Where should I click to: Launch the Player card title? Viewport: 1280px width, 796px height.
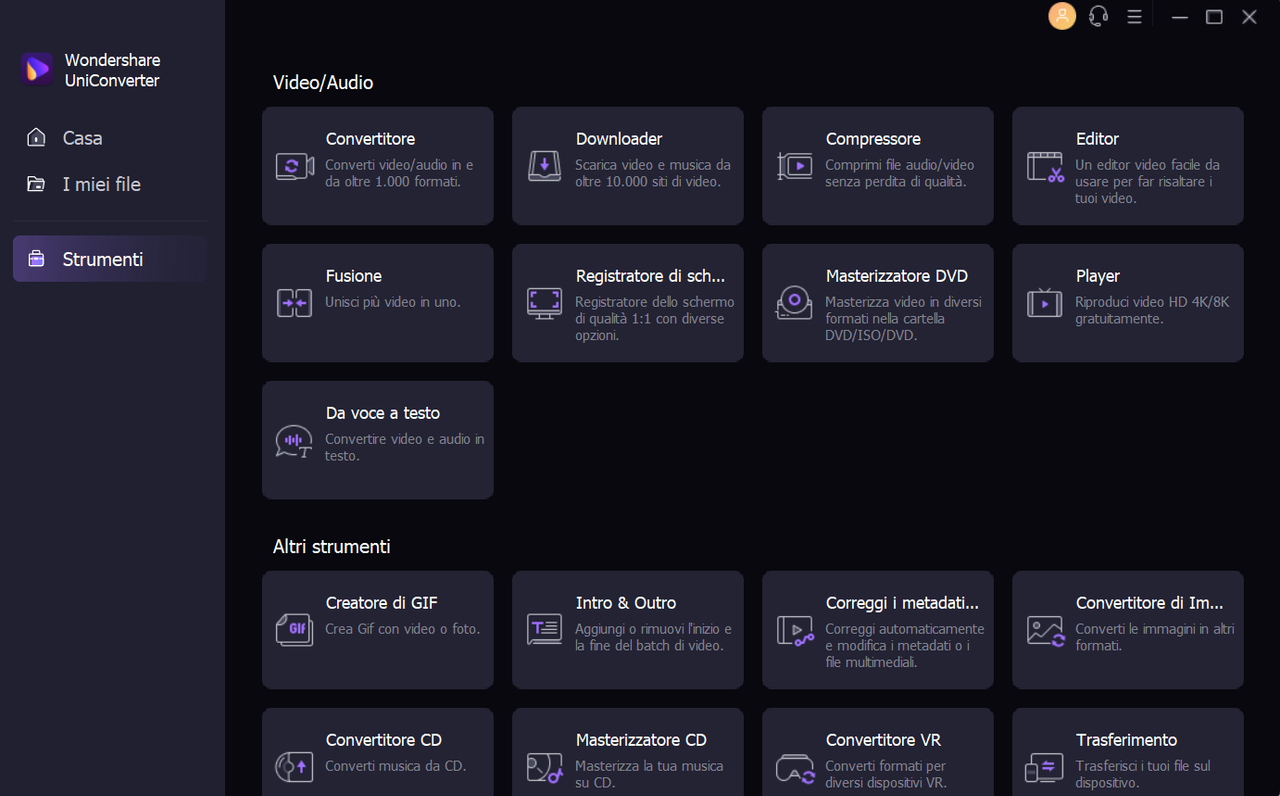point(1098,276)
